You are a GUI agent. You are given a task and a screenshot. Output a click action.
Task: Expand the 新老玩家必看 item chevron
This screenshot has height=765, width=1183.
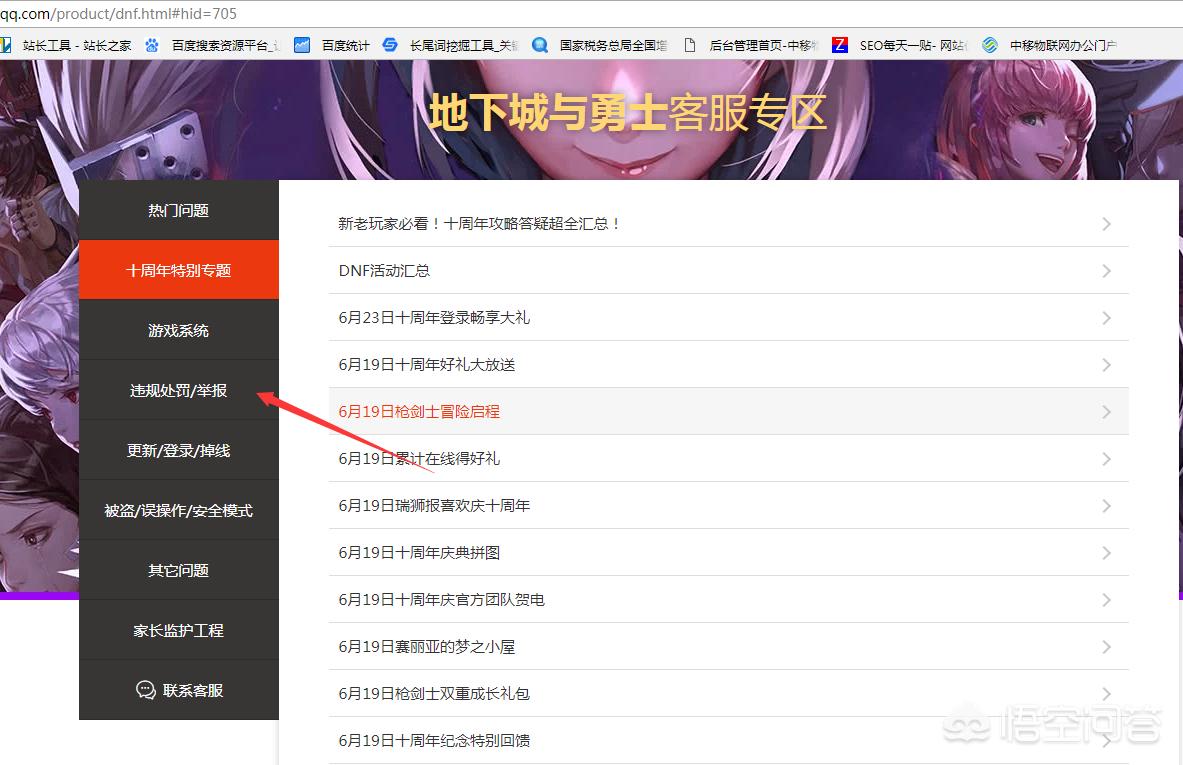pyautogui.click(x=1106, y=224)
